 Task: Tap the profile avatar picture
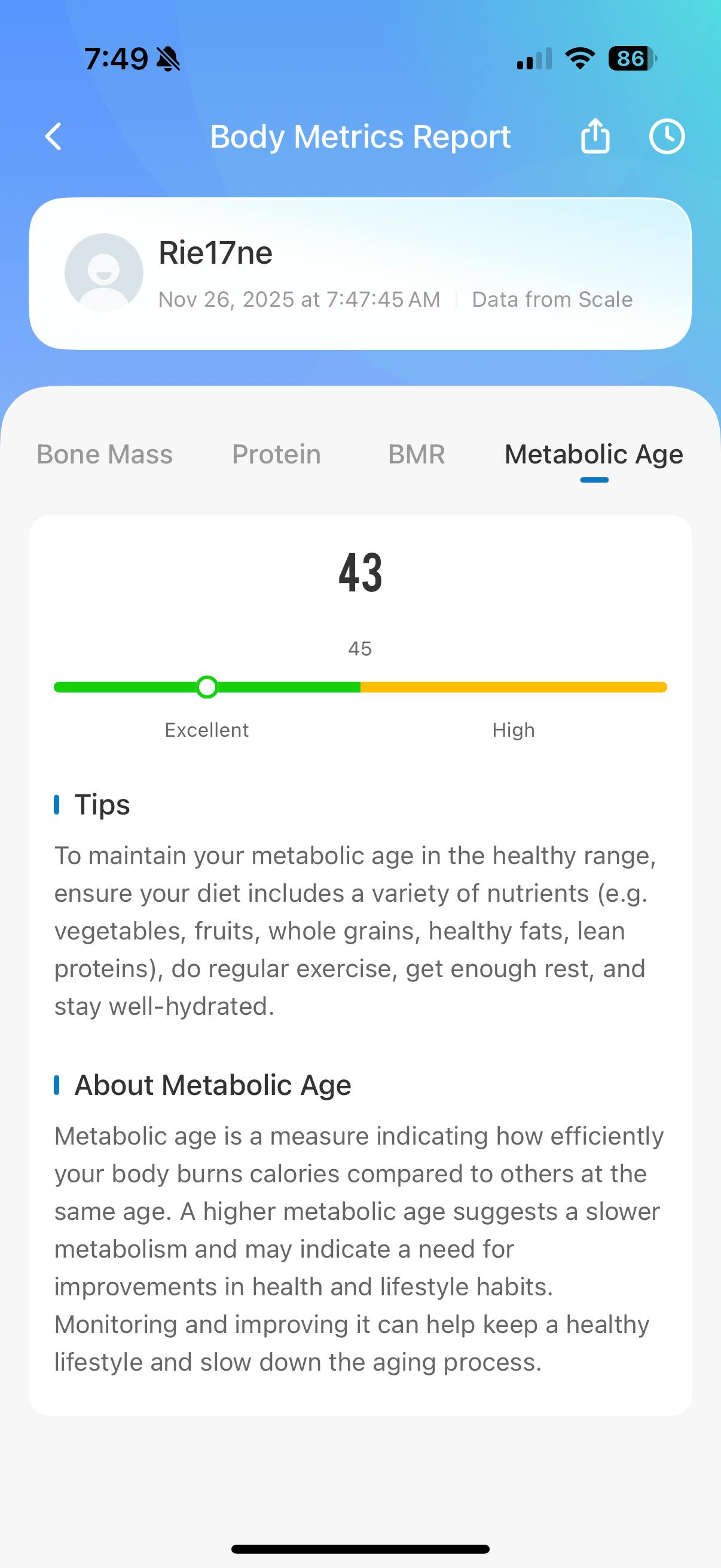(104, 273)
